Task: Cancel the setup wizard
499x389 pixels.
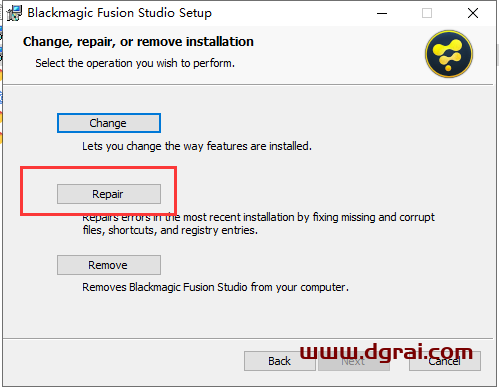Action: (445, 361)
